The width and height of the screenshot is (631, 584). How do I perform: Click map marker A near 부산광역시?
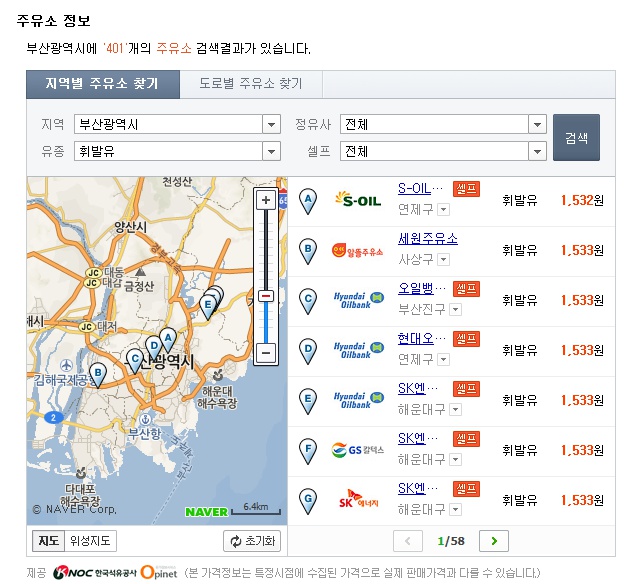[168, 340]
